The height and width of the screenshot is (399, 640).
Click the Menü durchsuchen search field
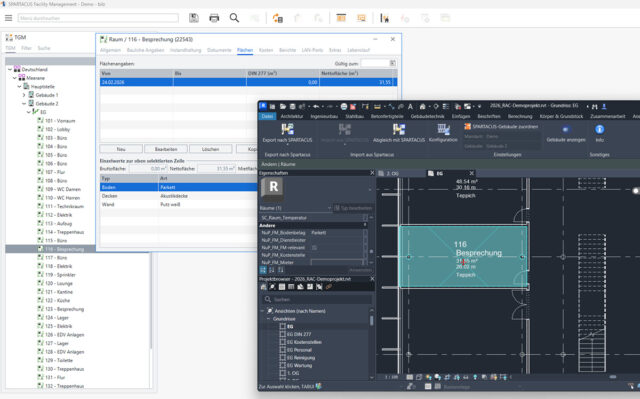tap(98, 18)
